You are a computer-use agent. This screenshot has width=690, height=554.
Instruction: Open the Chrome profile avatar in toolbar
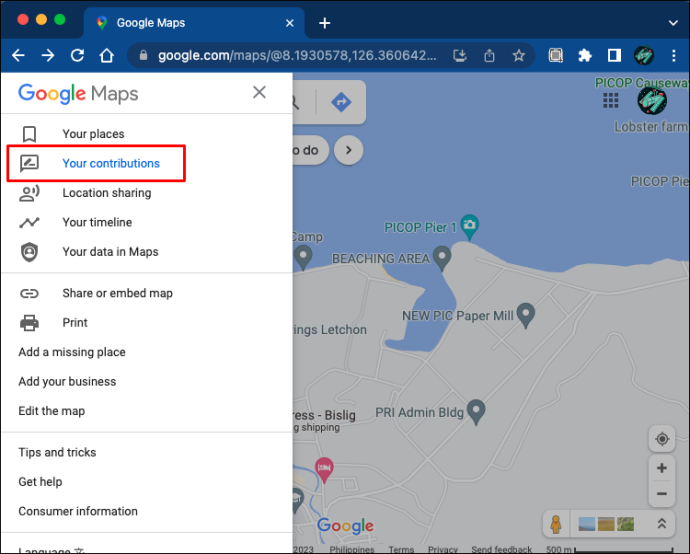point(644,55)
